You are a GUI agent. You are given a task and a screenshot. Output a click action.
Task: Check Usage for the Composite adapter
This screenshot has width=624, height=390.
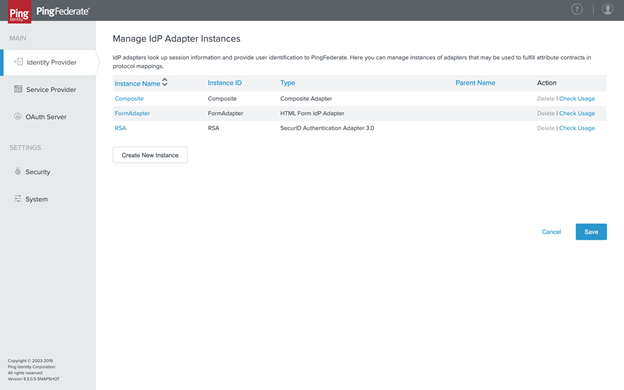click(x=577, y=99)
